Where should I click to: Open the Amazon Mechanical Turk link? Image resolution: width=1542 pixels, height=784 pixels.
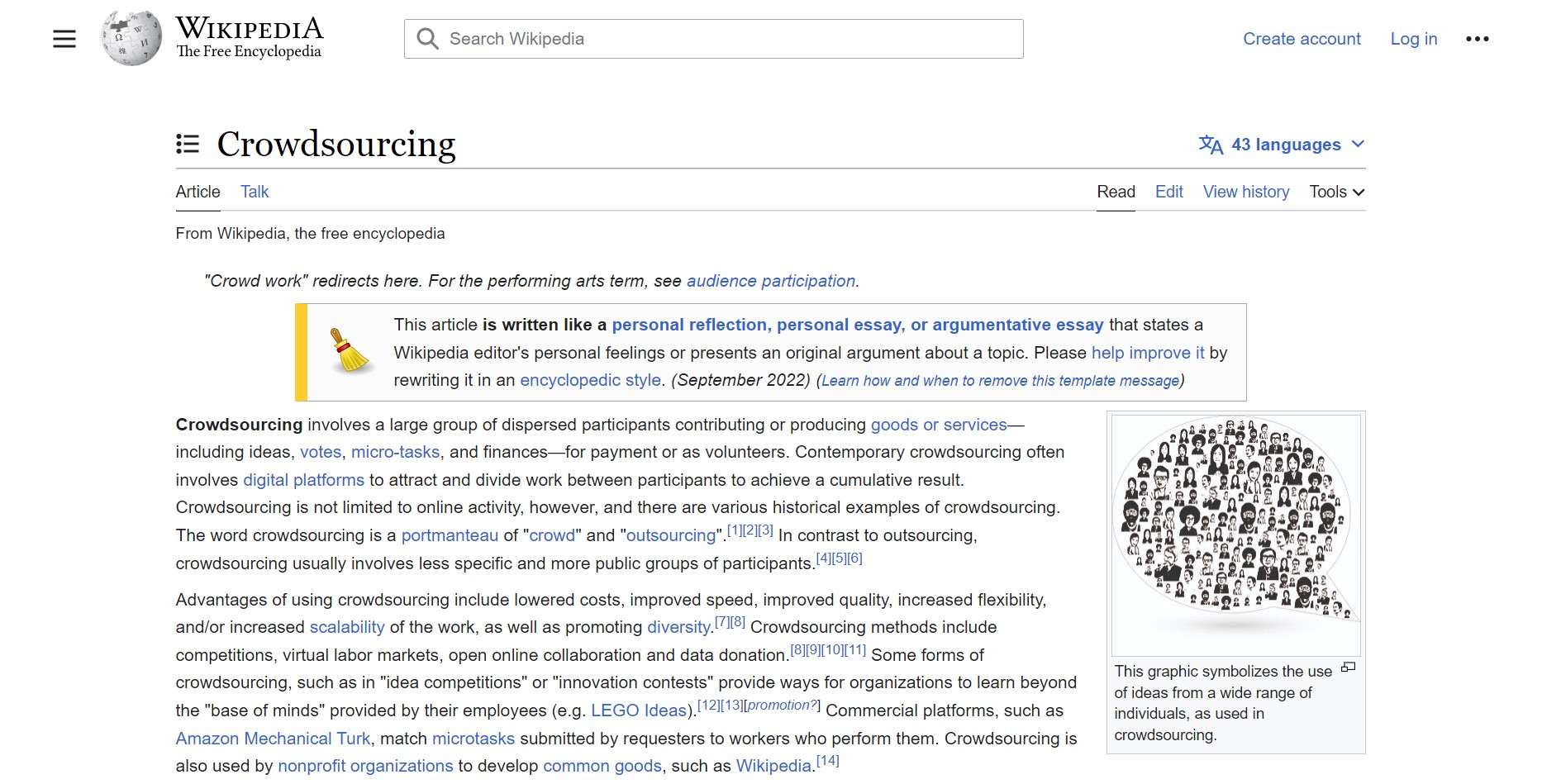point(273,739)
